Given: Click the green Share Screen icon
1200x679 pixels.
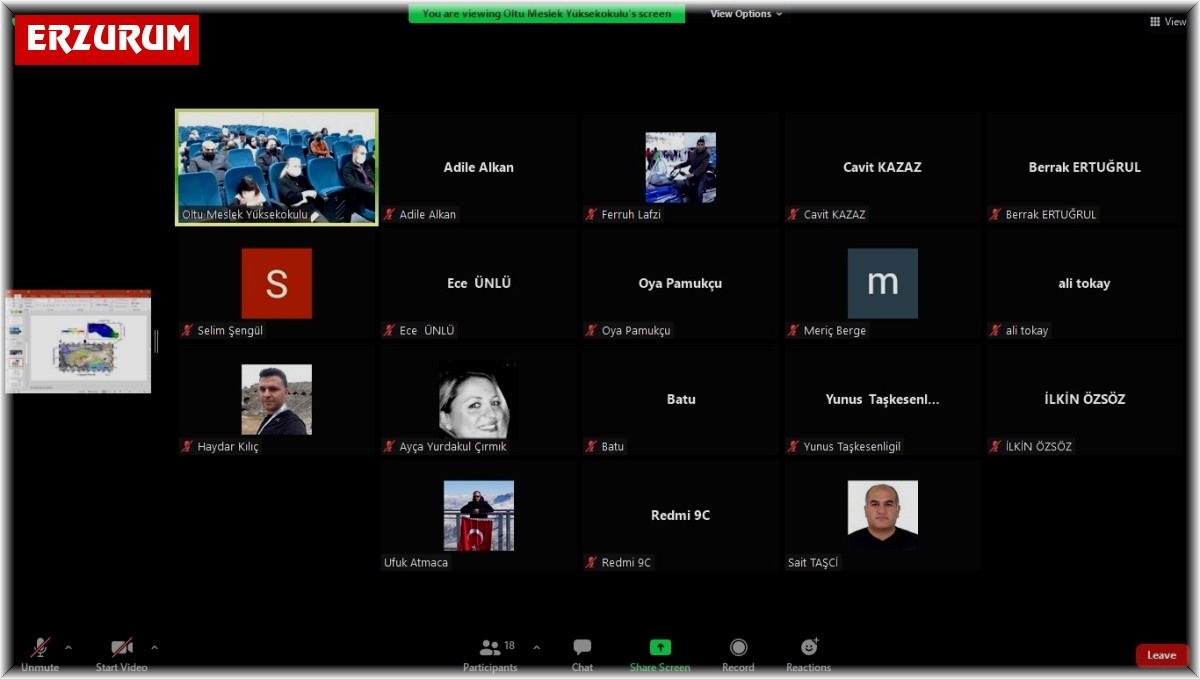Looking at the screenshot, I should pos(660,648).
